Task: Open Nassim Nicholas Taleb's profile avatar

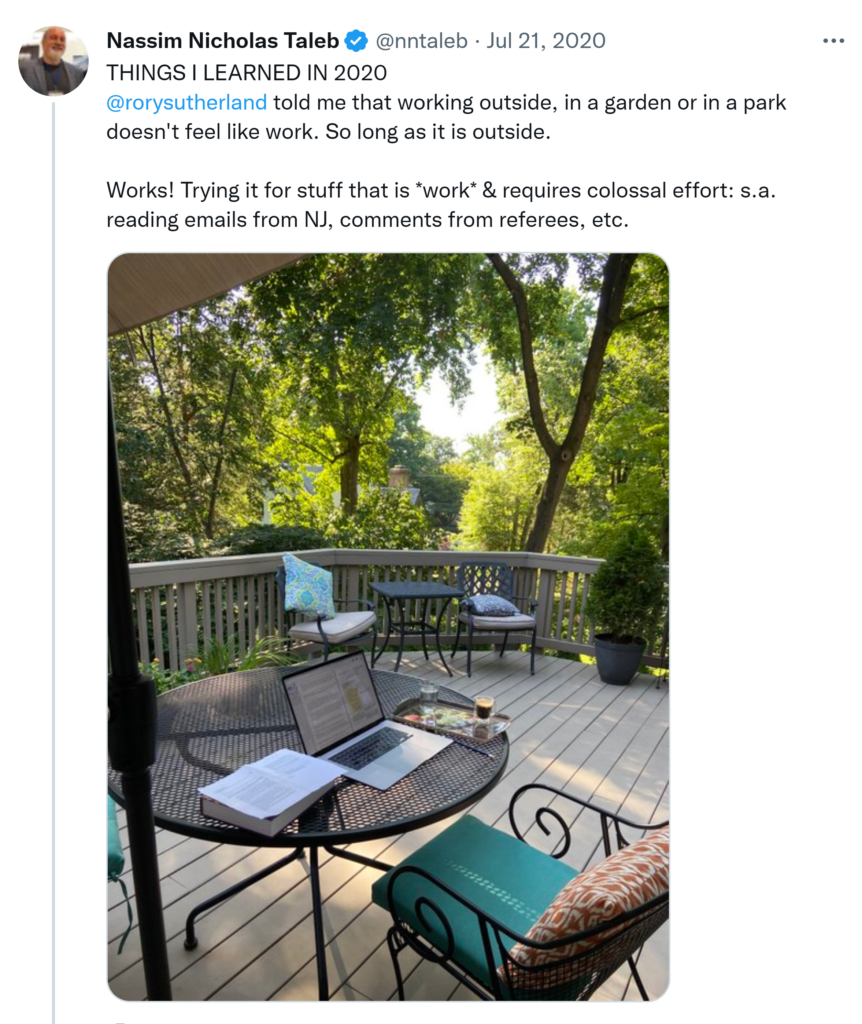Action: pos(53,61)
